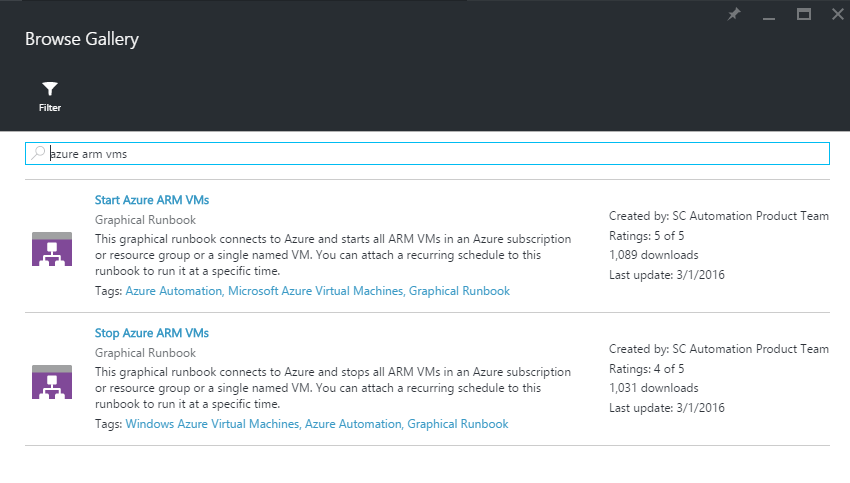Select the Stop Azure ARM VMs runbook icon
This screenshot has height=483, width=850.
pyautogui.click(x=52, y=382)
